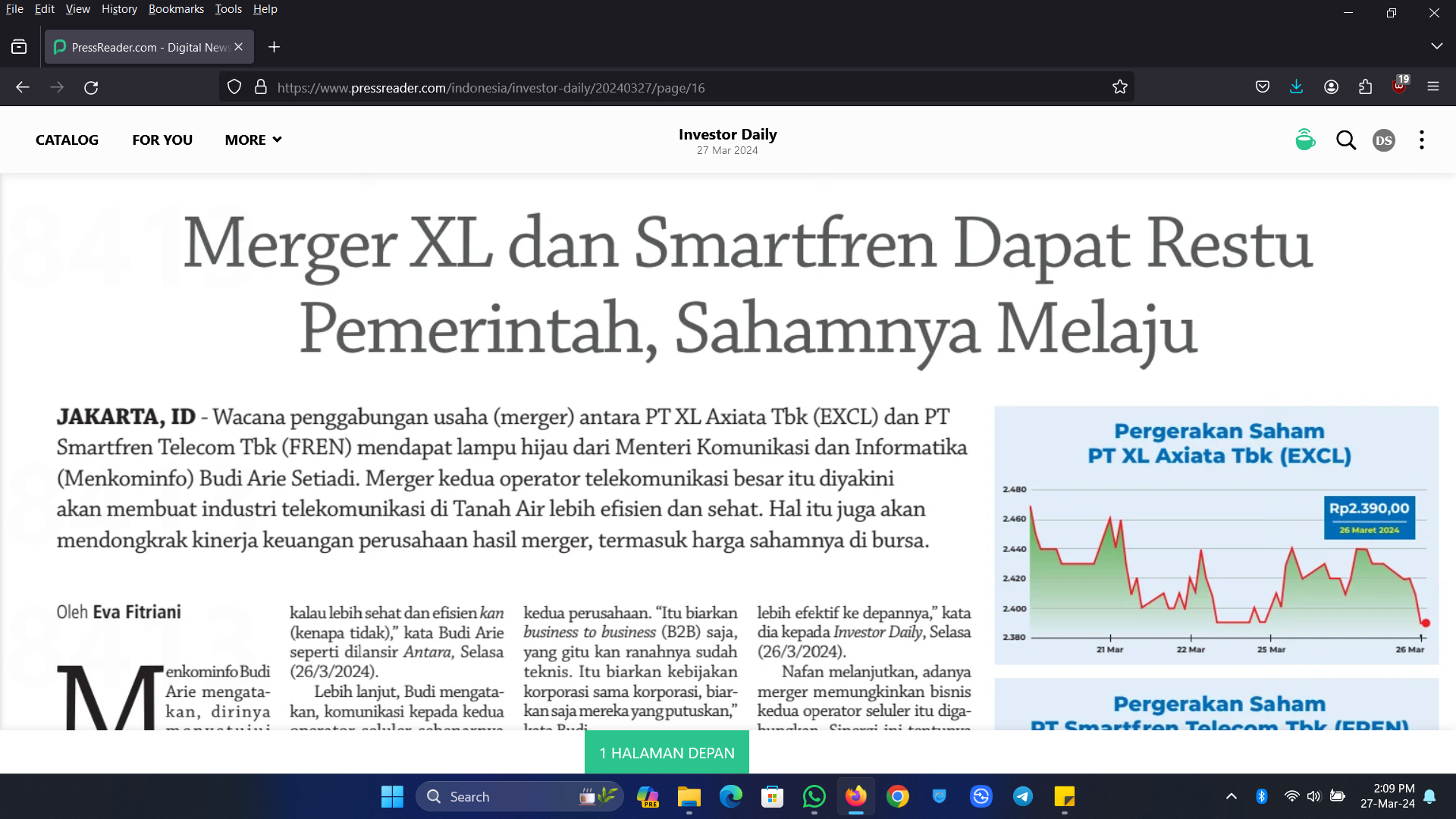The image size is (1456, 819).
Task: Reload the current page
Action: pos(91,87)
